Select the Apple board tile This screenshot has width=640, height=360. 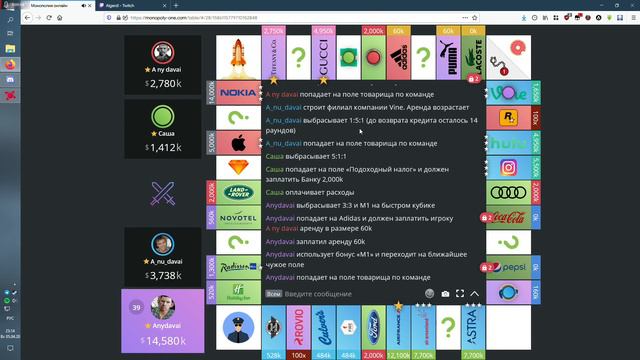238,143
